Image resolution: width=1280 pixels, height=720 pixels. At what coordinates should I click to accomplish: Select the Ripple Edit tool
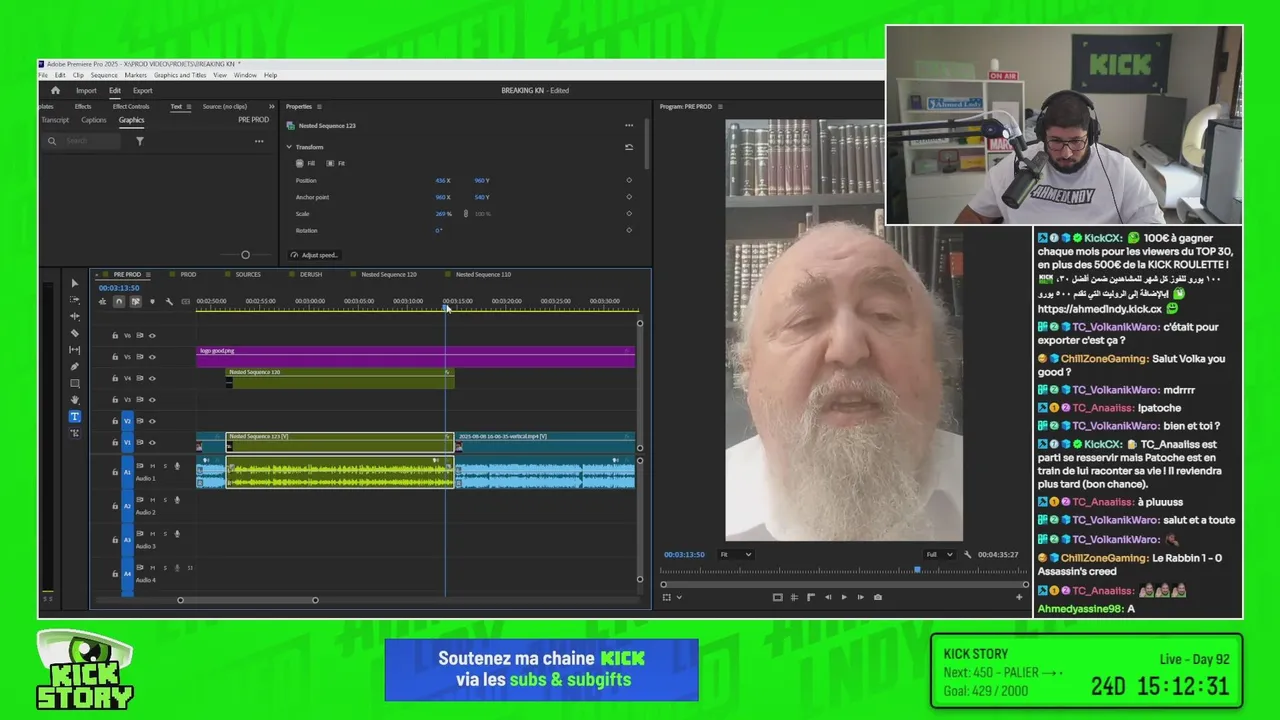75,316
